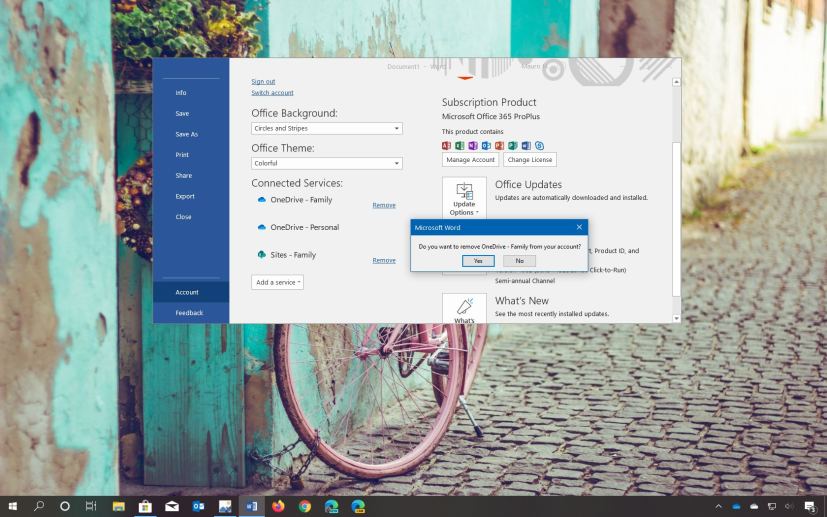Launch Cortana from the taskbar
827x517 pixels.
pyautogui.click(x=64, y=506)
